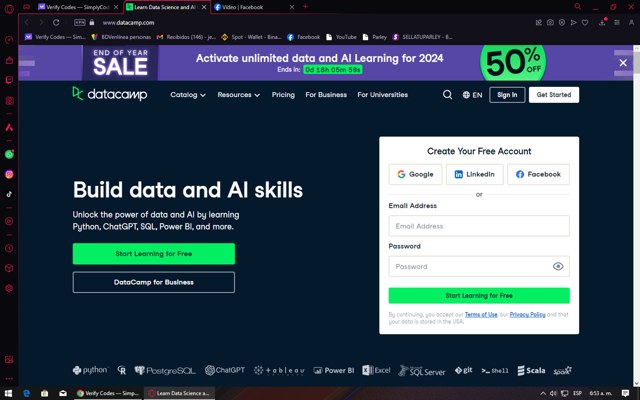Focus the Password field
This screenshot has width=640, height=400.
pos(479,267)
